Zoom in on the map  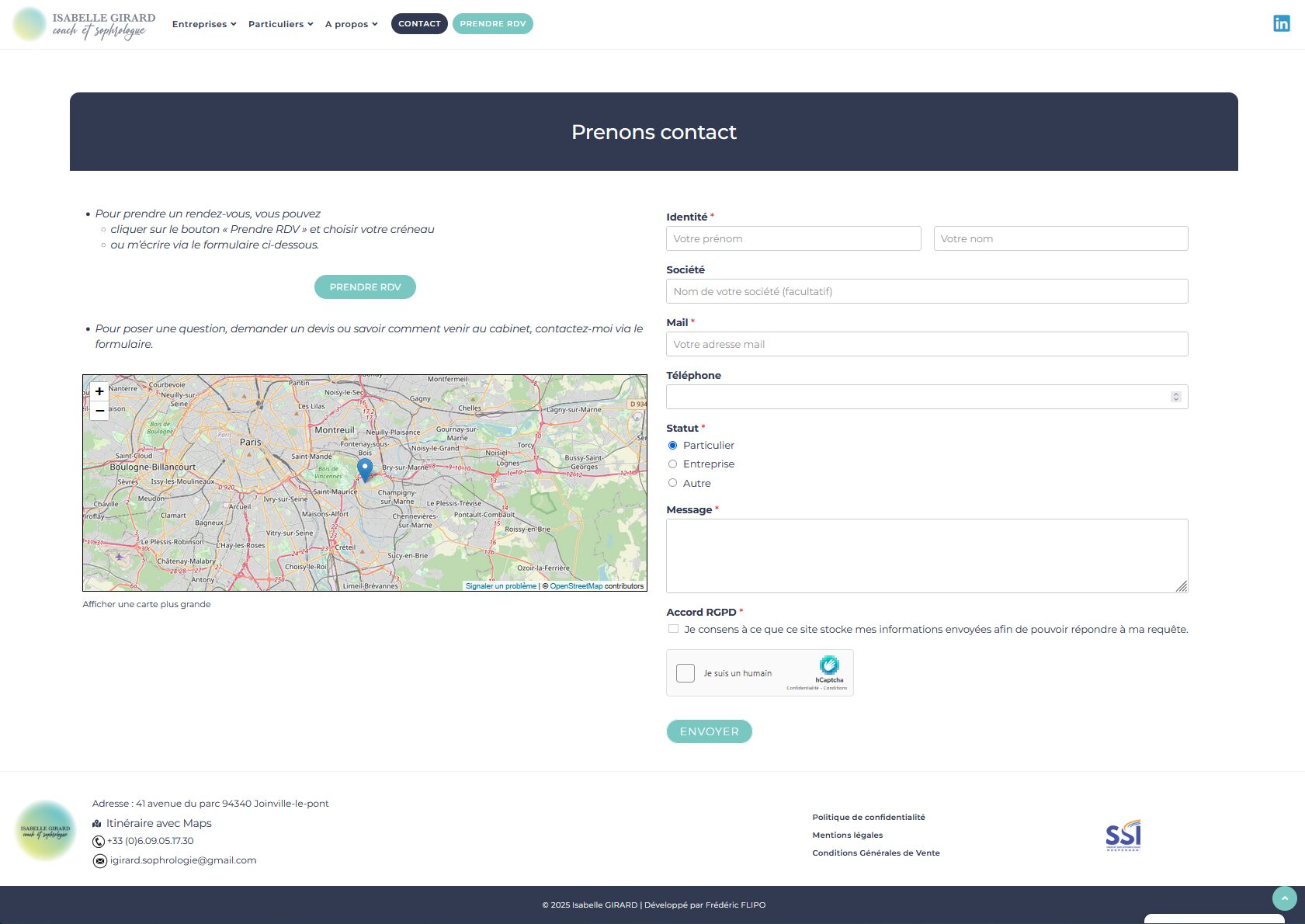tap(99, 391)
